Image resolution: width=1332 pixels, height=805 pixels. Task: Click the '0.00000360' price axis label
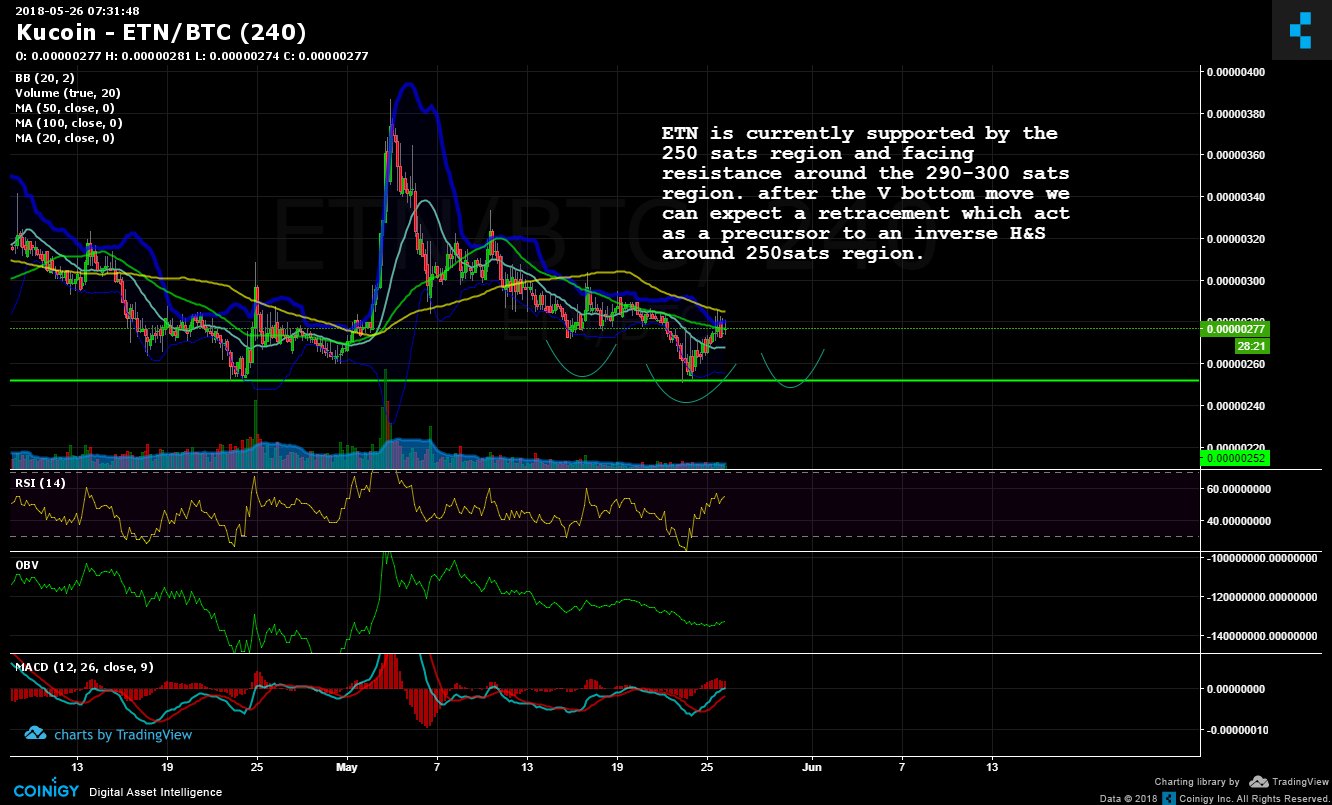[x=1237, y=156]
